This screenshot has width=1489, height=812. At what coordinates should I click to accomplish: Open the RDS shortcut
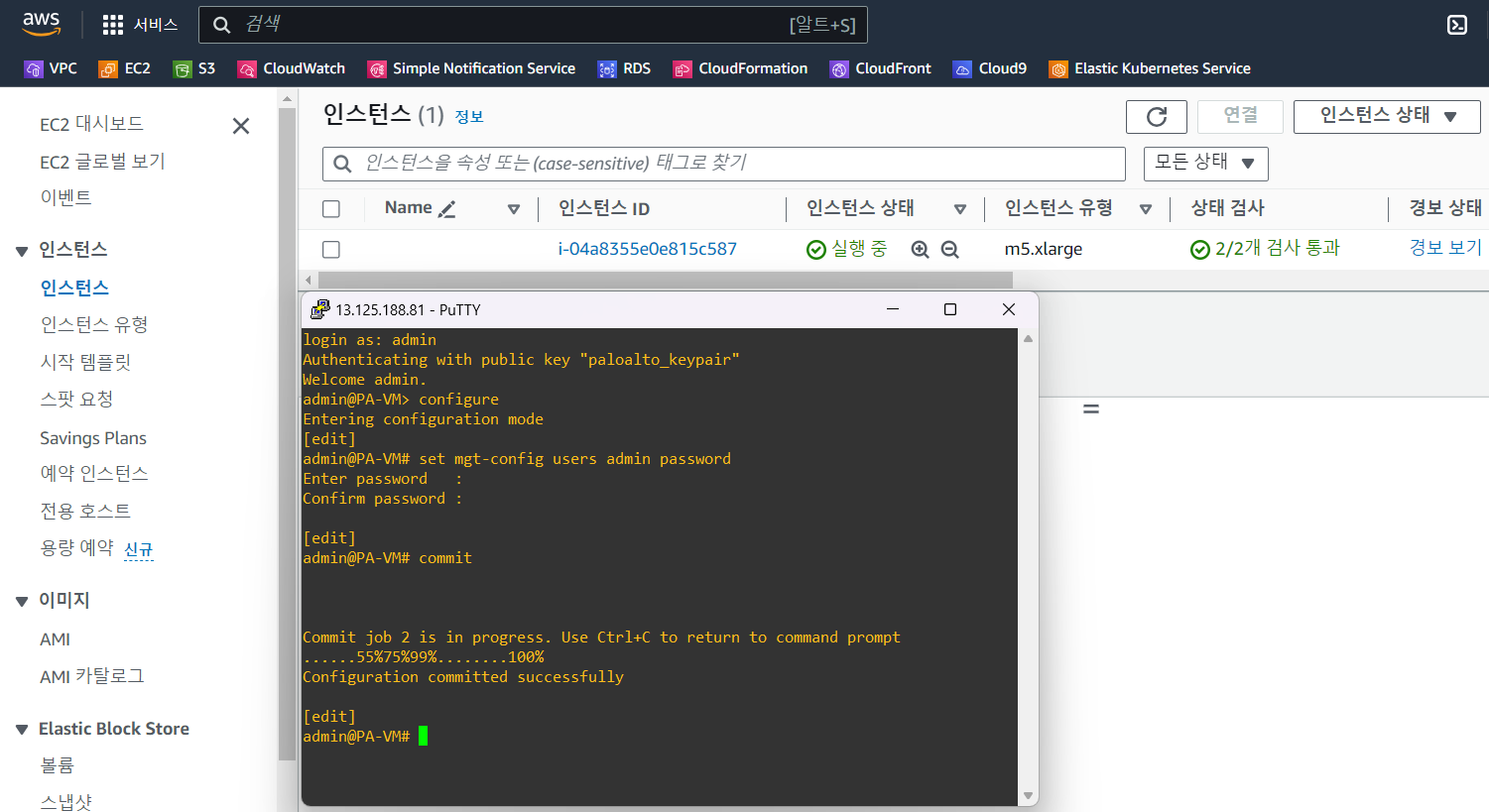[x=624, y=68]
